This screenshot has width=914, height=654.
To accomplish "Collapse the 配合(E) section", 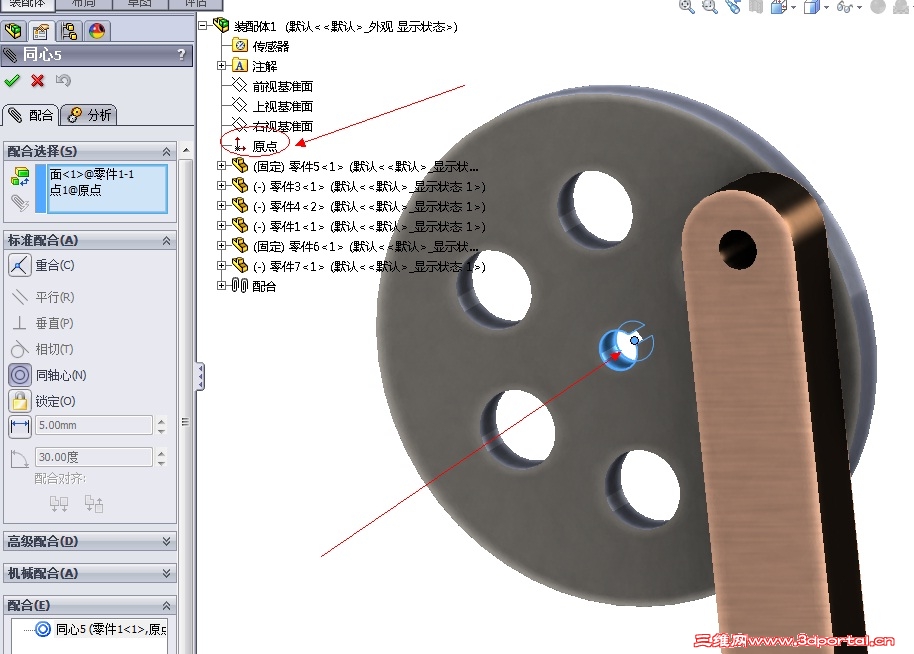I will [167, 605].
